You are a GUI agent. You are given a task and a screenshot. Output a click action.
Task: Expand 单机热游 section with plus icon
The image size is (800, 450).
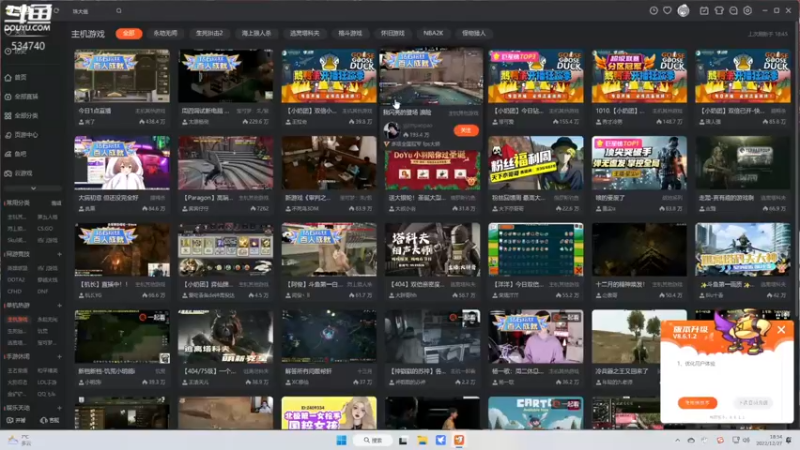(59, 306)
